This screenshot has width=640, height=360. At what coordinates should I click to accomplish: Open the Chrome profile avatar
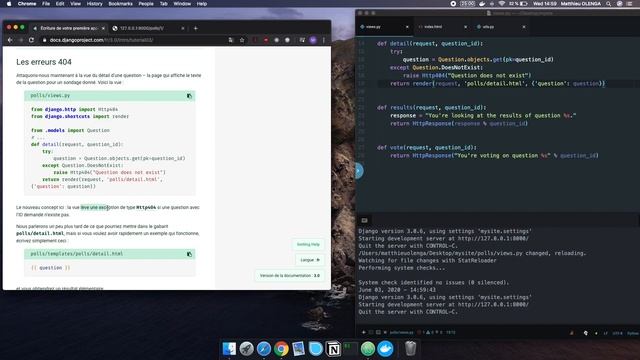click(313, 40)
